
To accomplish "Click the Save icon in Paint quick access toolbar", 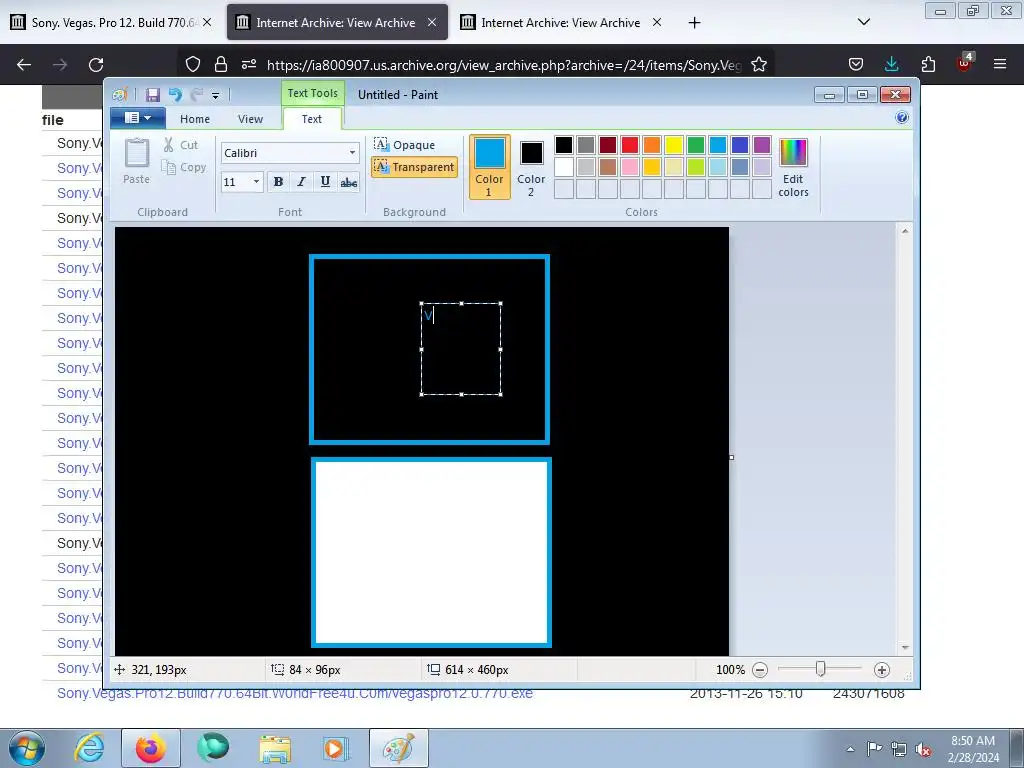I will point(153,95).
